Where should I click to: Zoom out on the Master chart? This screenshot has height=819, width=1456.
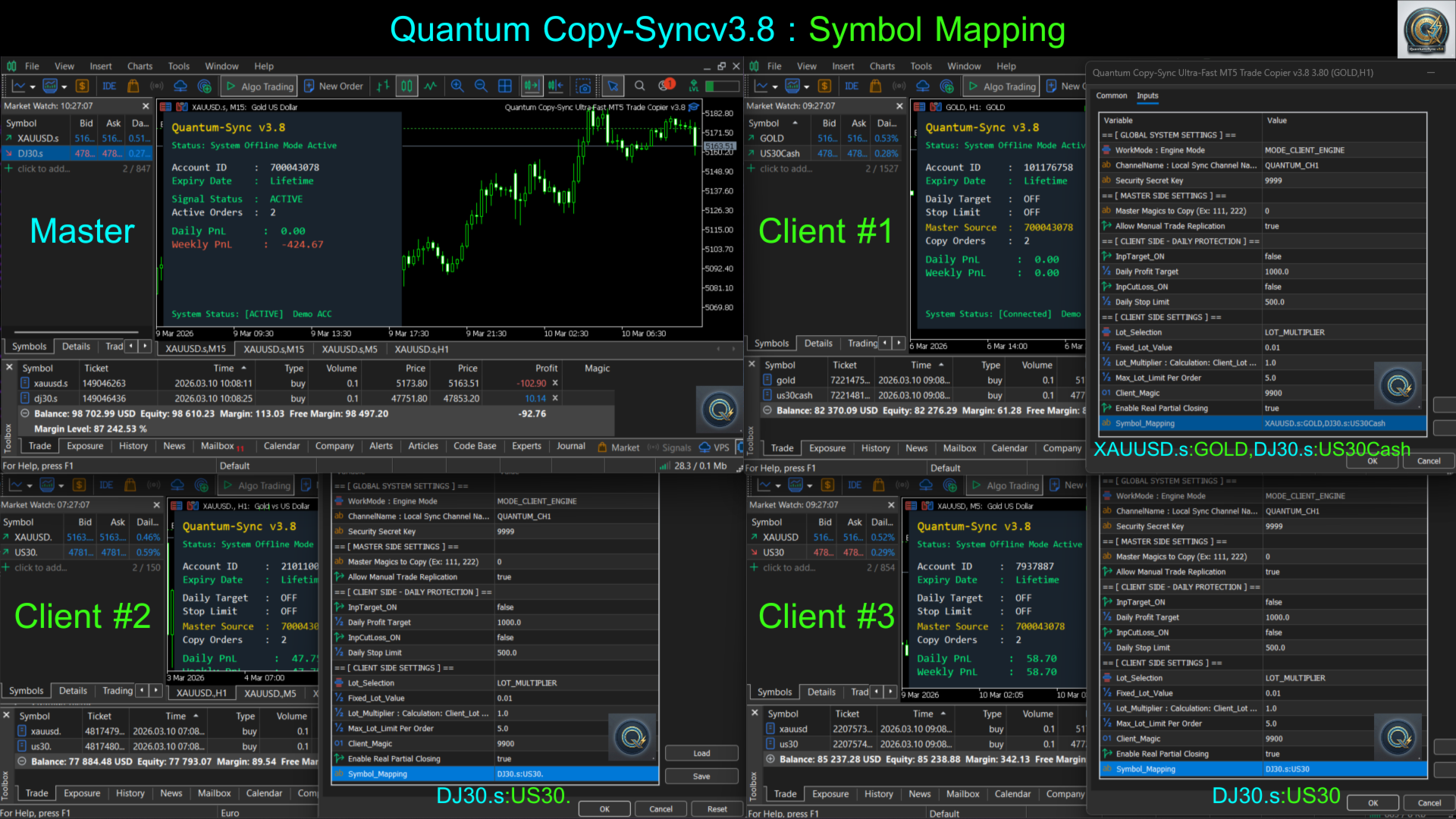coord(481,86)
